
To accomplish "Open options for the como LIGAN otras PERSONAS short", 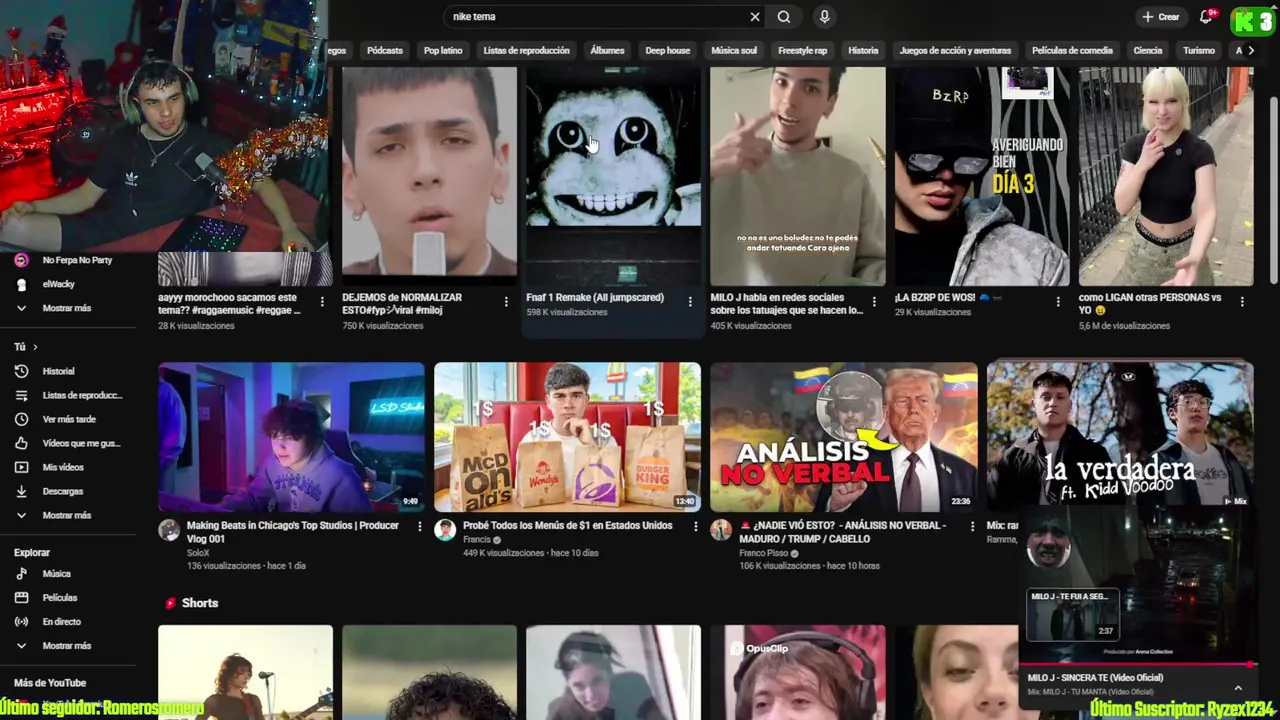I will [1242, 301].
